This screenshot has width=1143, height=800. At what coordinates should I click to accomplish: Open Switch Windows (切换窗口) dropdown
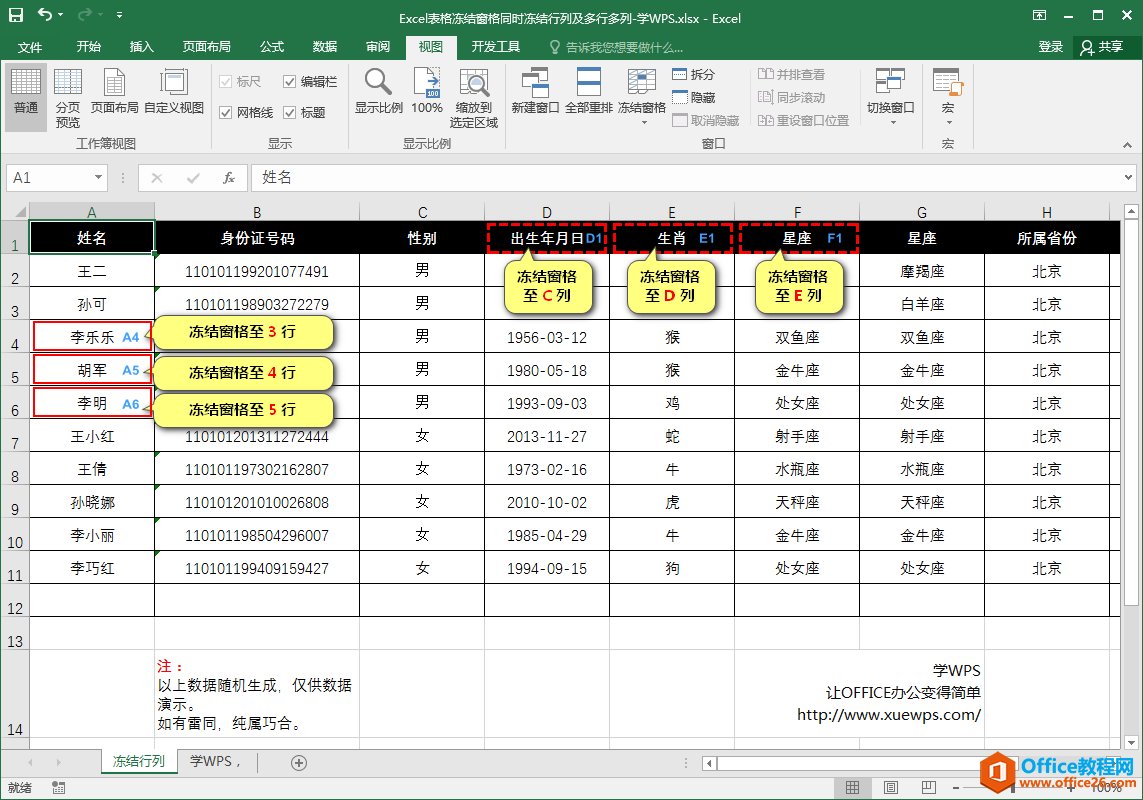[x=891, y=98]
